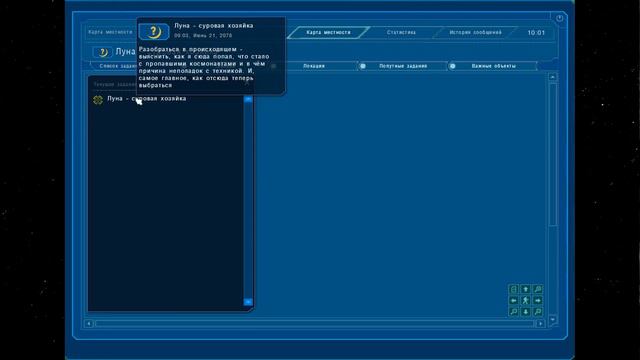640x360 pixels.
Task: Pan the map up with arrow button
Action: click(526, 289)
